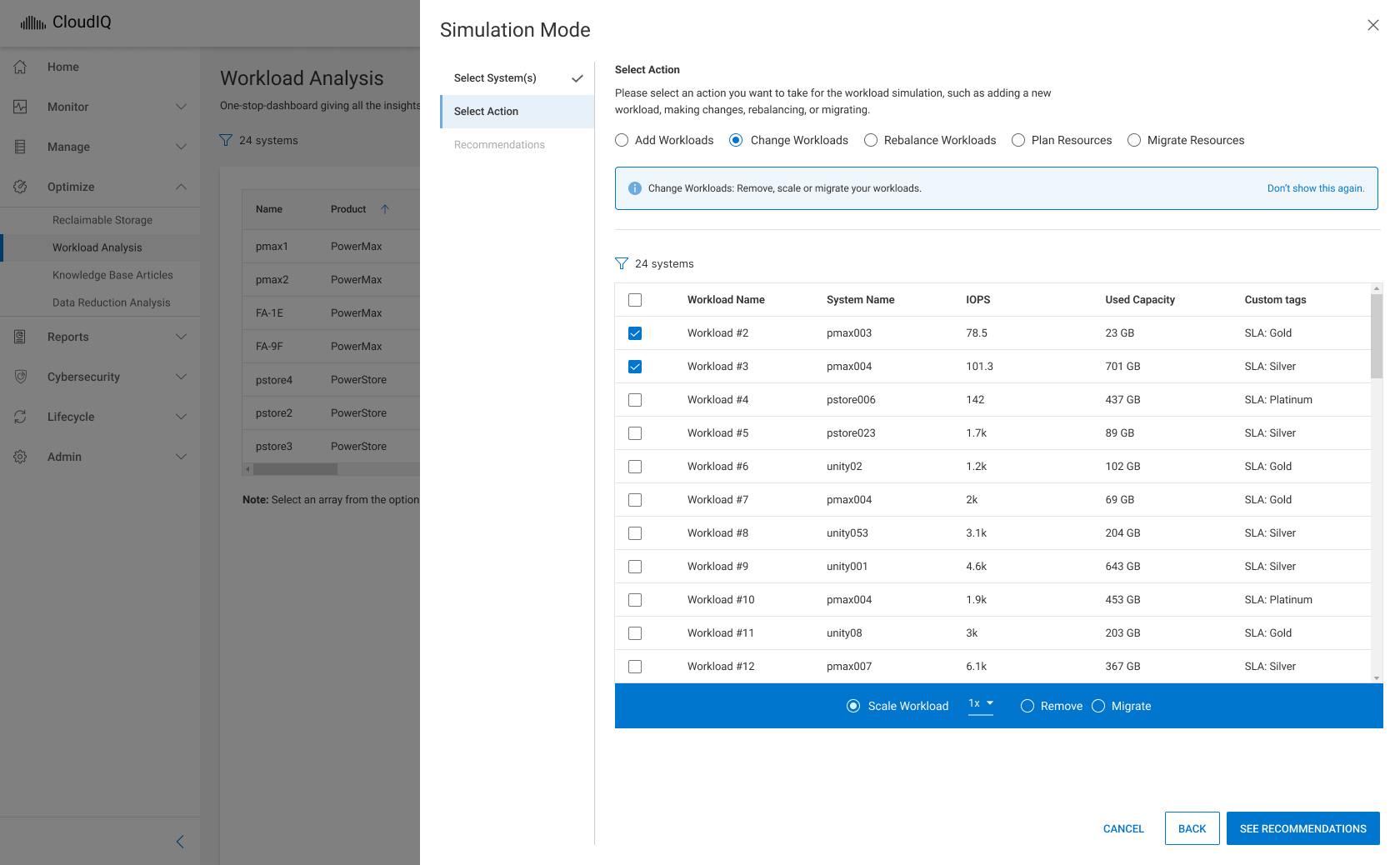
Task: Check the Workload #10 checkbox
Action: point(635,600)
